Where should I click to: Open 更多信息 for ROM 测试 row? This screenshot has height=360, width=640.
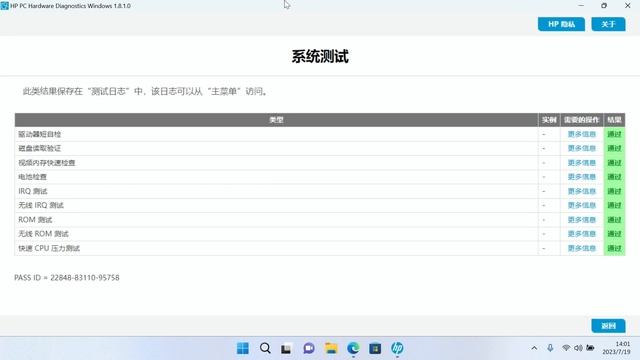click(582, 220)
